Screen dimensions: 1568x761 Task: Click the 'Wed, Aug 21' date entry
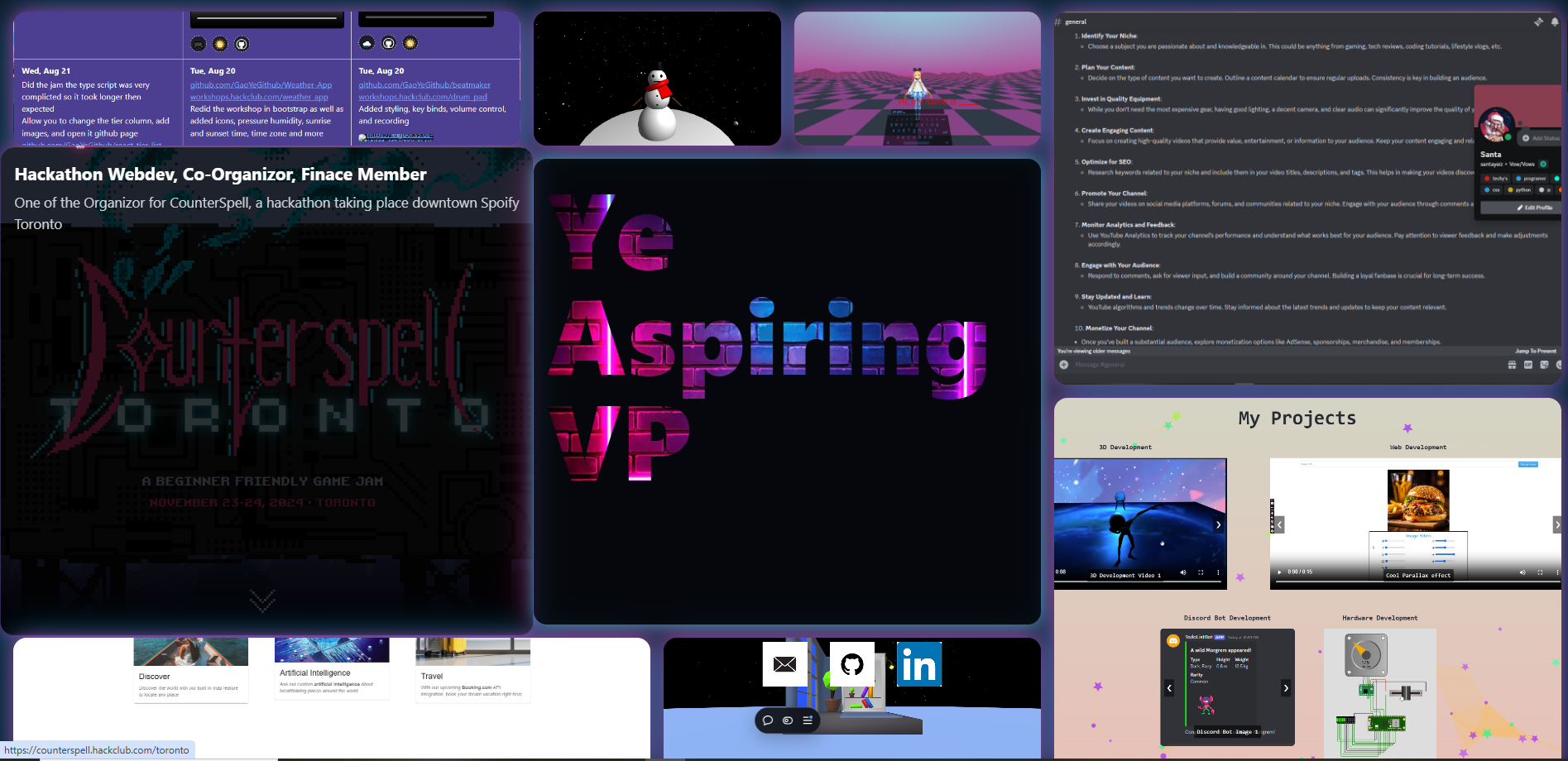point(46,71)
